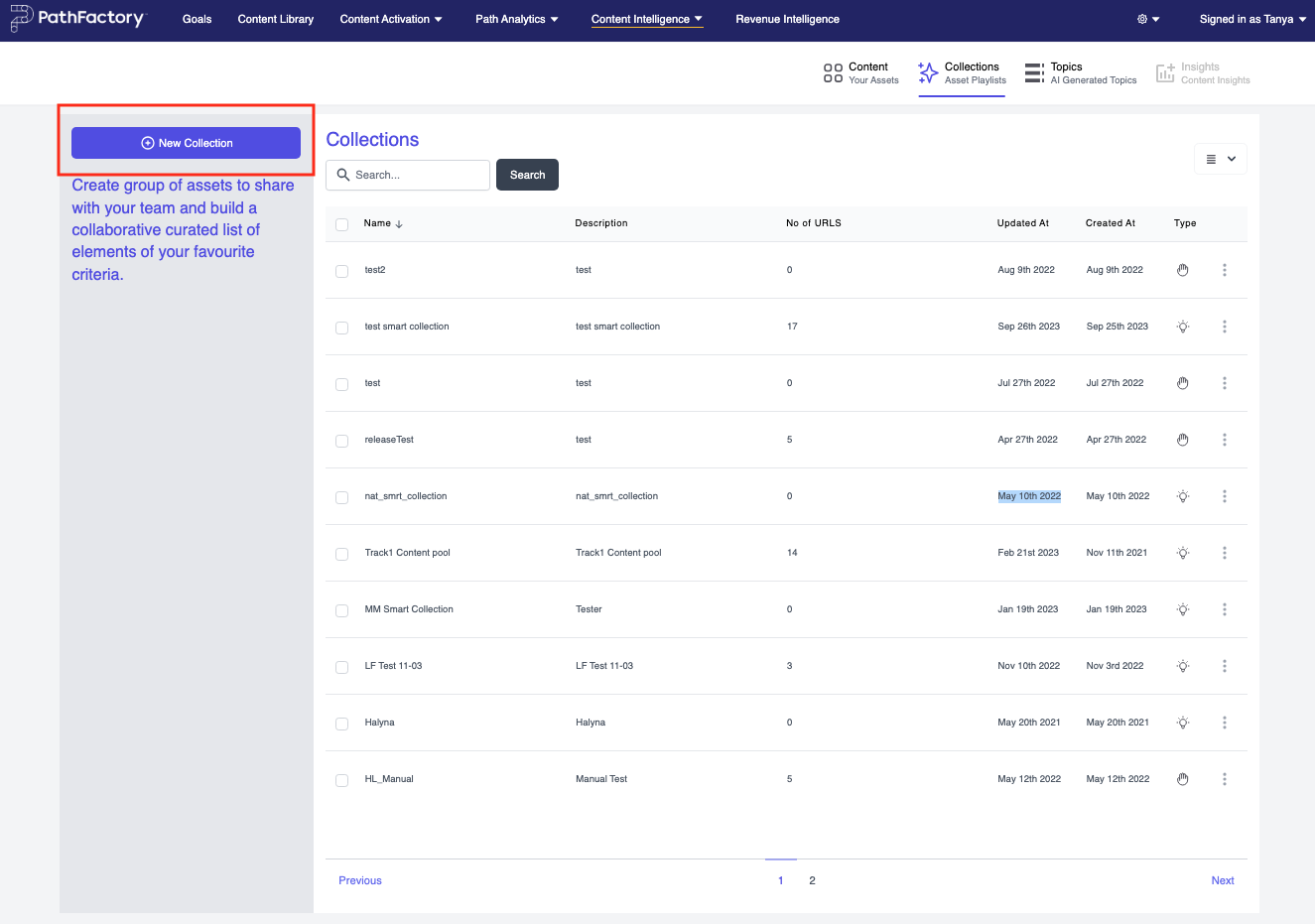Tick the Track1 Content pool checkbox

tap(341, 554)
